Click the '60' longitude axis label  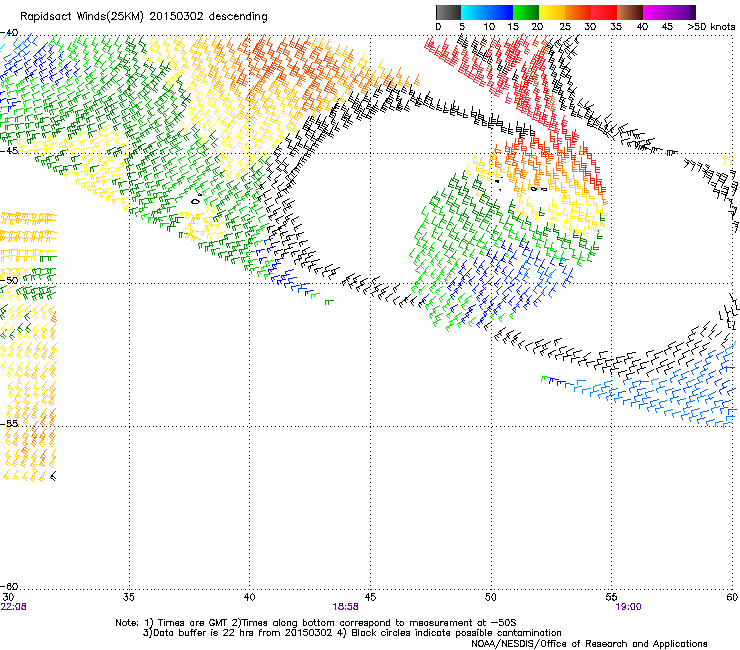pos(732,597)
